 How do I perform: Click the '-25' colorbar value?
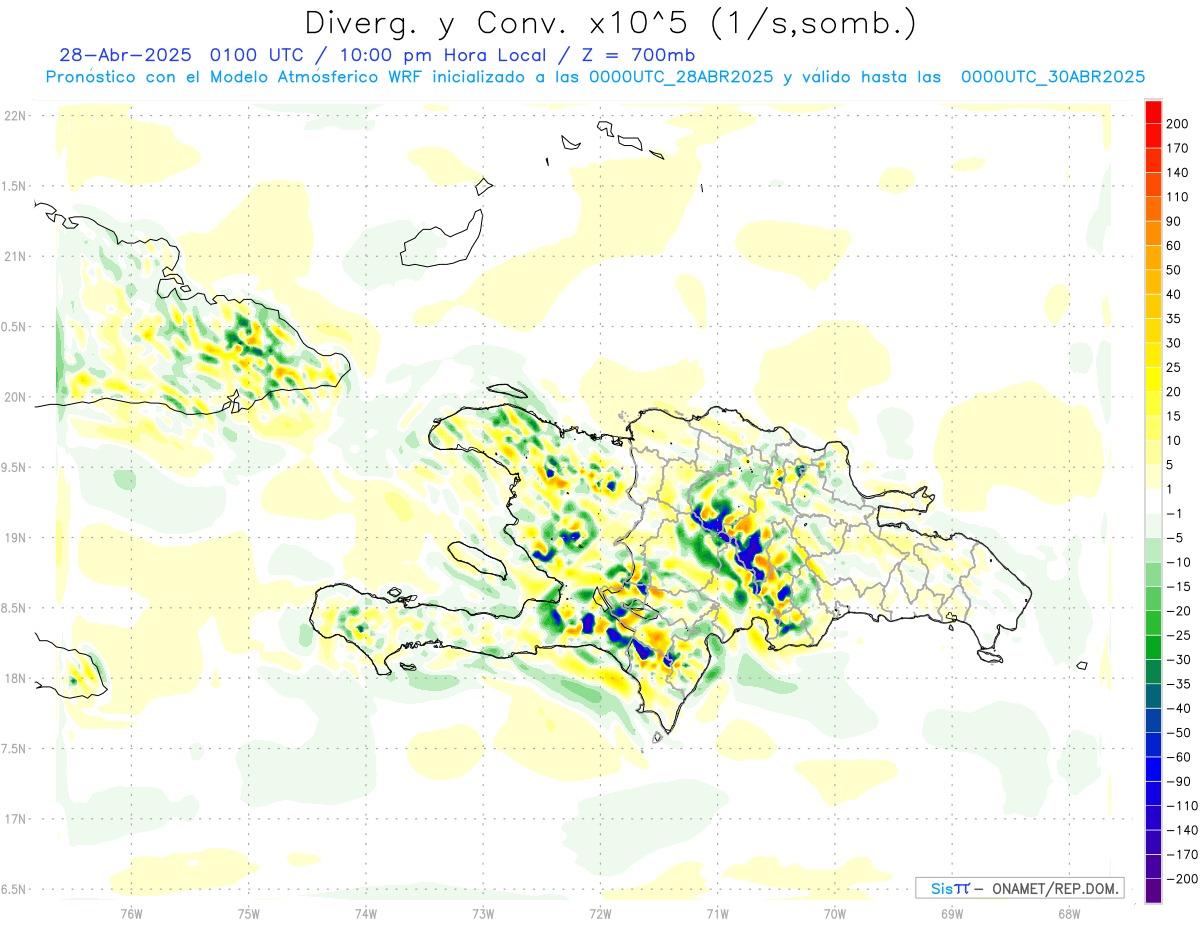click(1179, 636)
